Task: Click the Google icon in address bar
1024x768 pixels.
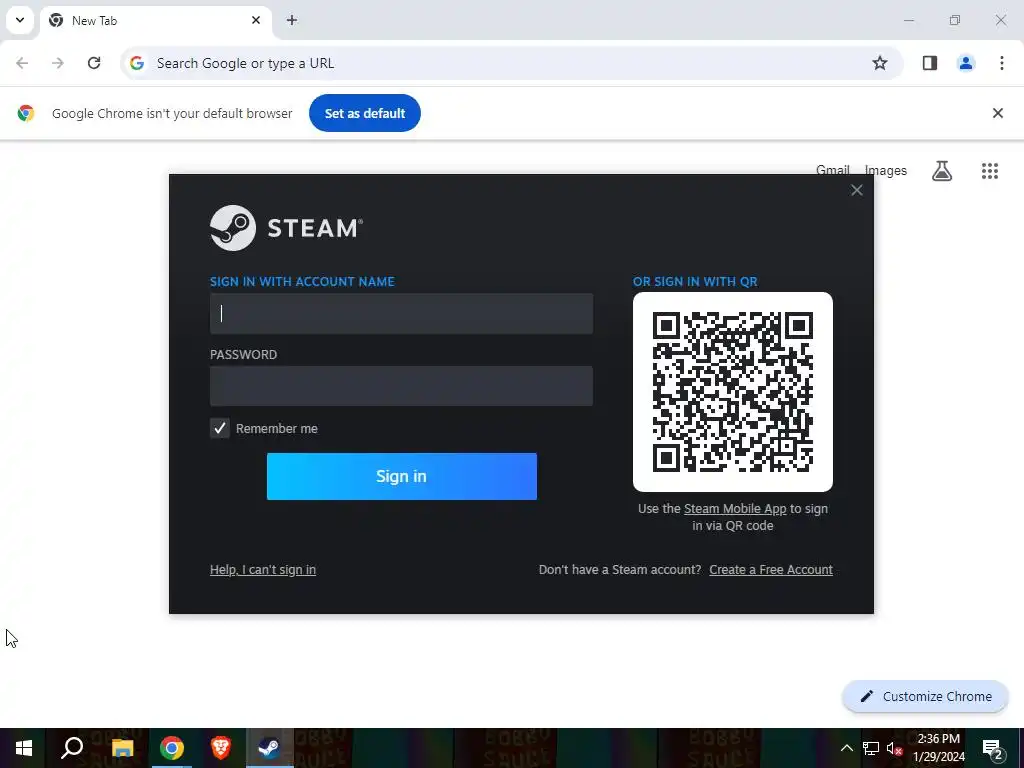Action: 136,63
